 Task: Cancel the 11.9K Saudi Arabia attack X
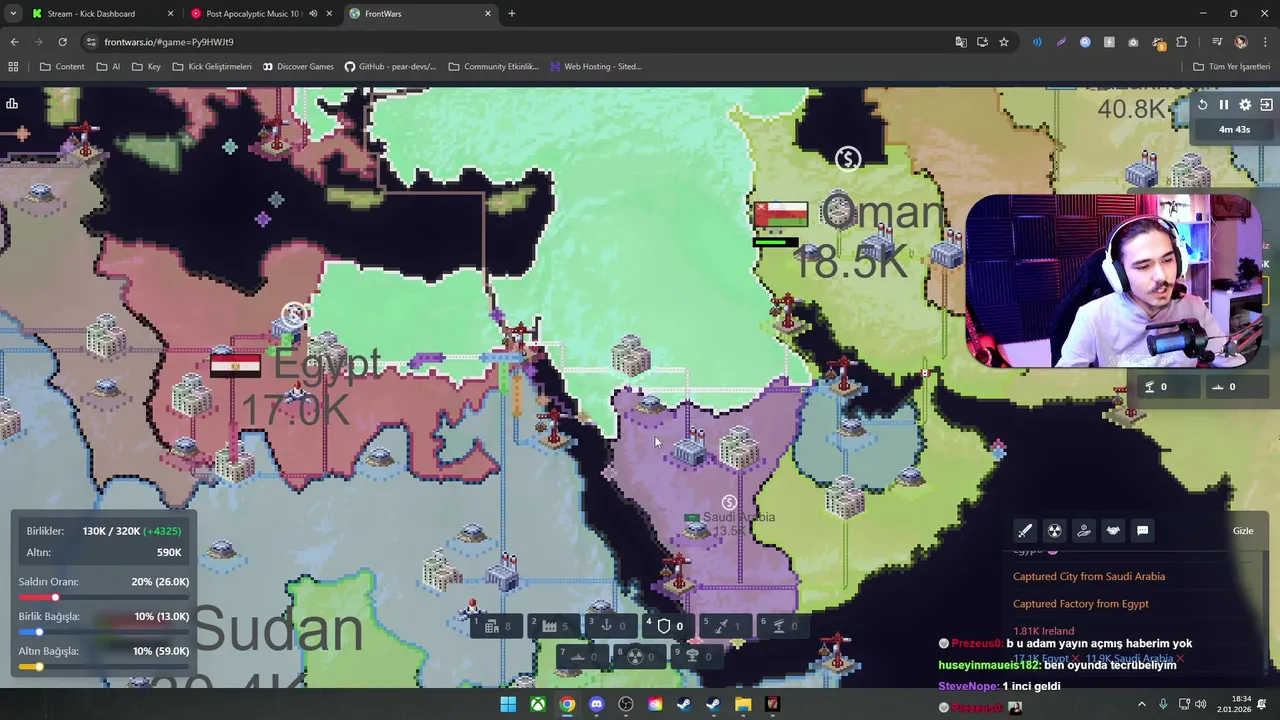point(1180,659)
